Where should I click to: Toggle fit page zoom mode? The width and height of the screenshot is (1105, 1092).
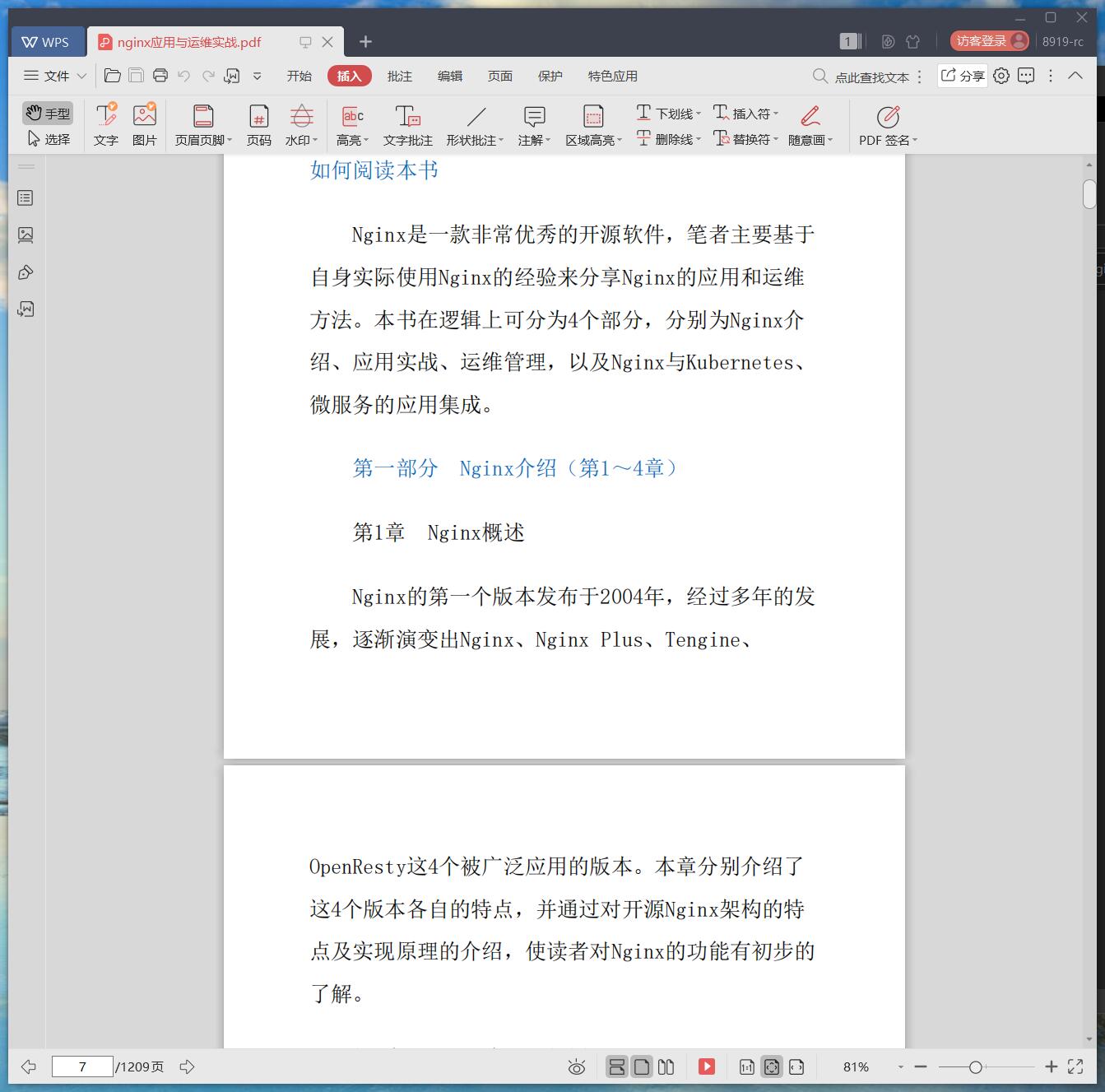tap(772, 1066)
